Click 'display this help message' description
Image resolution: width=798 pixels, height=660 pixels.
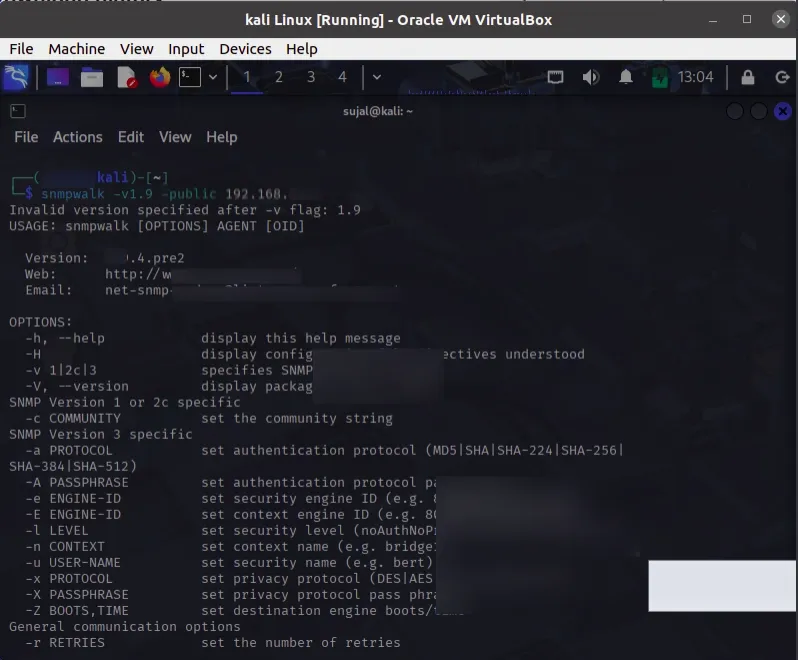(301, 338)
